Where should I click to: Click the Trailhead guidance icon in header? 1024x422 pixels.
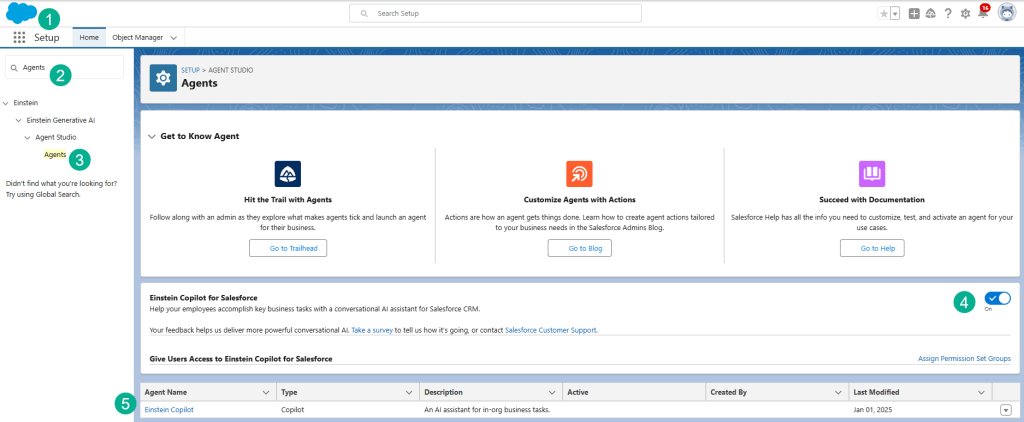[x=930, y=13]
